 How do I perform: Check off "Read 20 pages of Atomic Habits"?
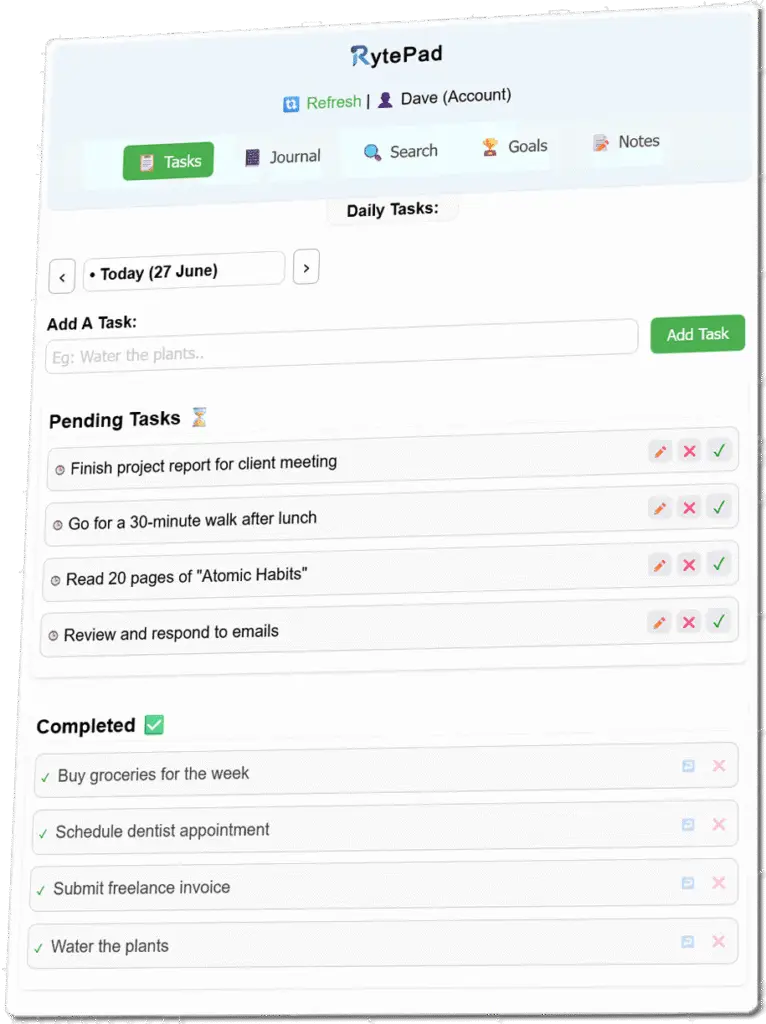718,564
